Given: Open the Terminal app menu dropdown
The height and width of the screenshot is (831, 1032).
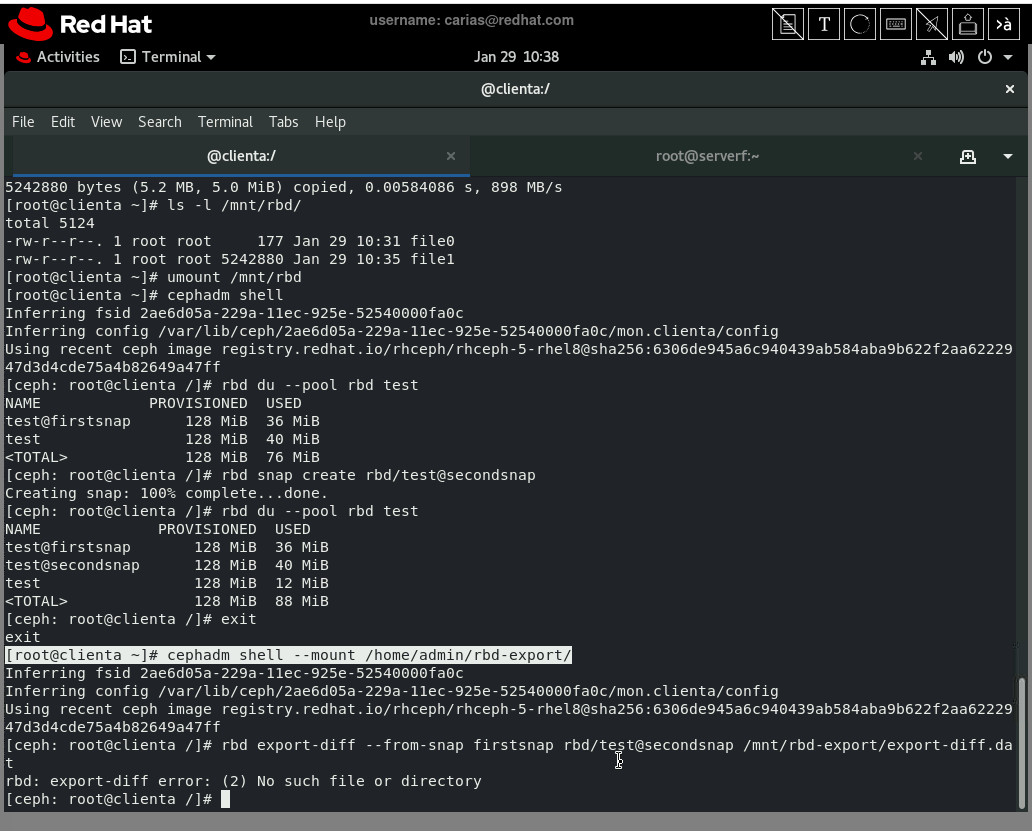Looking at the screenshot, I should (x=168, y=57).
